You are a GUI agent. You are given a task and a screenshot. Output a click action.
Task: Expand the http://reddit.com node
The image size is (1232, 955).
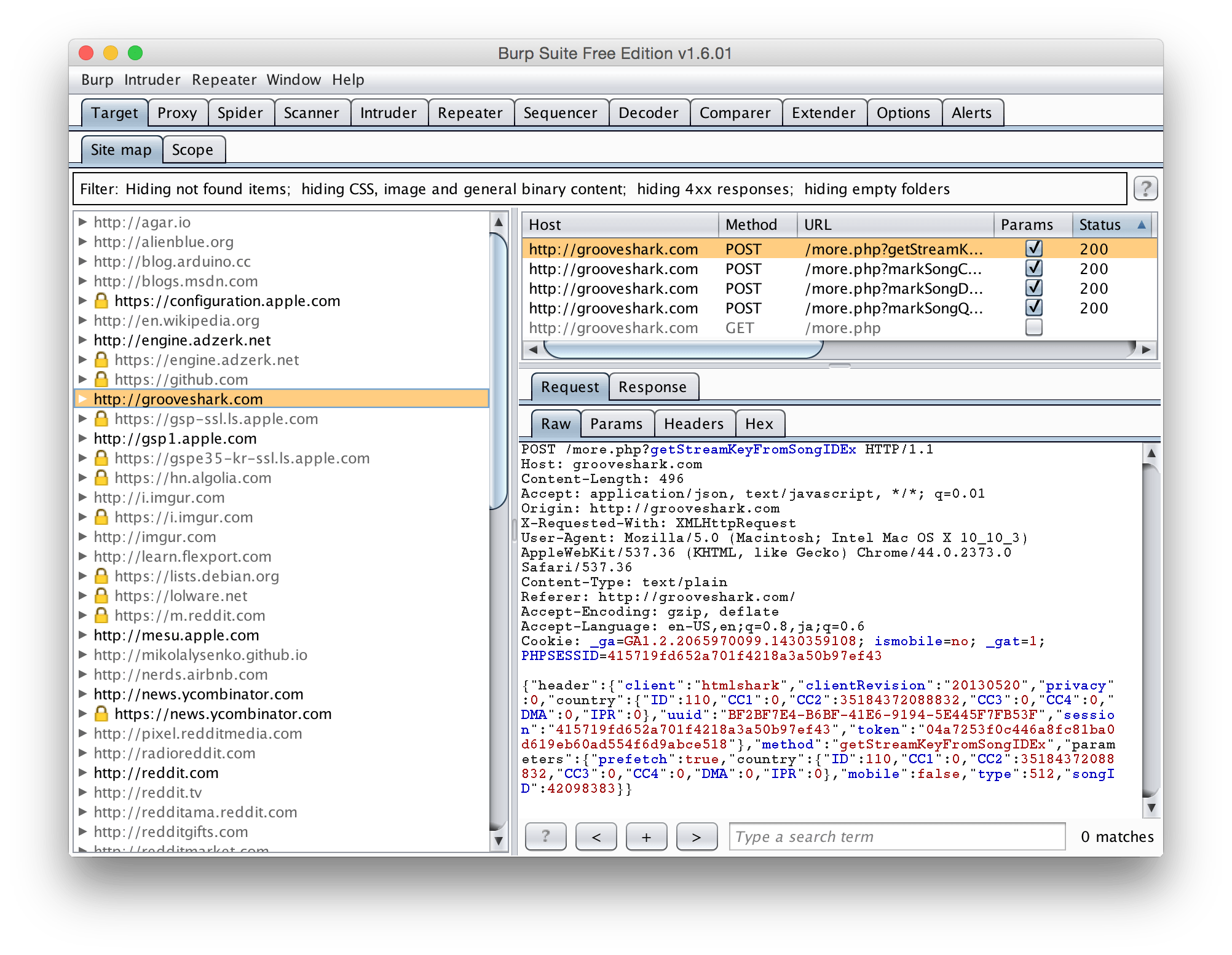(x=82, y=772)
